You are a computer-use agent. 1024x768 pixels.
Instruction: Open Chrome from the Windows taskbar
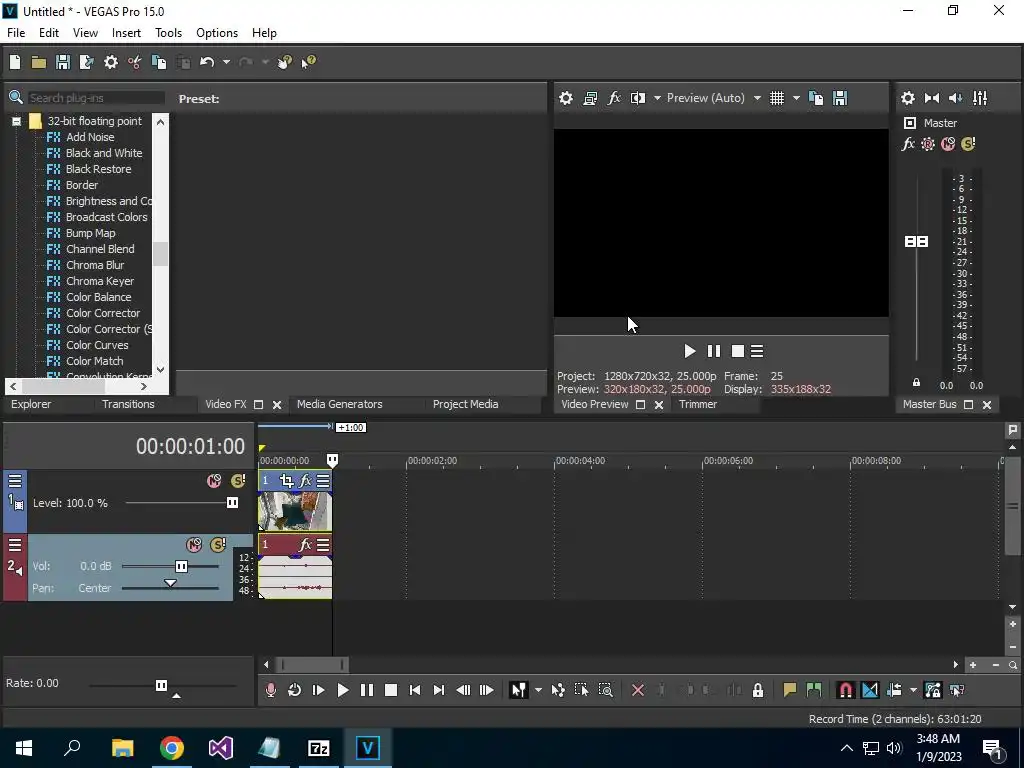coord(172,748)
